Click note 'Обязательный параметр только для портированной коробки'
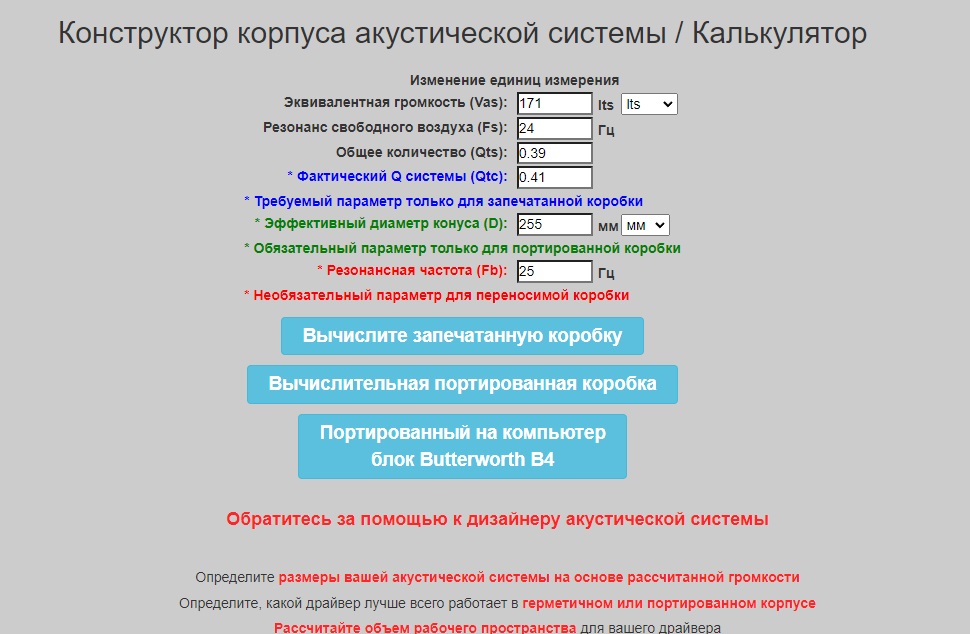The width and height of the screenshot is (970, 634). pyautogui.click(x=467, y=248)
